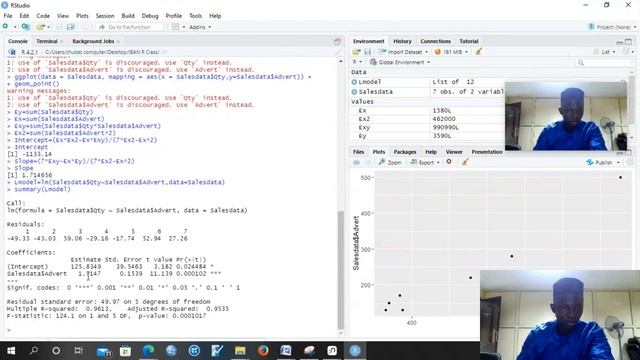Open the Plots menu
Screen dimensions: 640x360
coord(82,16)
